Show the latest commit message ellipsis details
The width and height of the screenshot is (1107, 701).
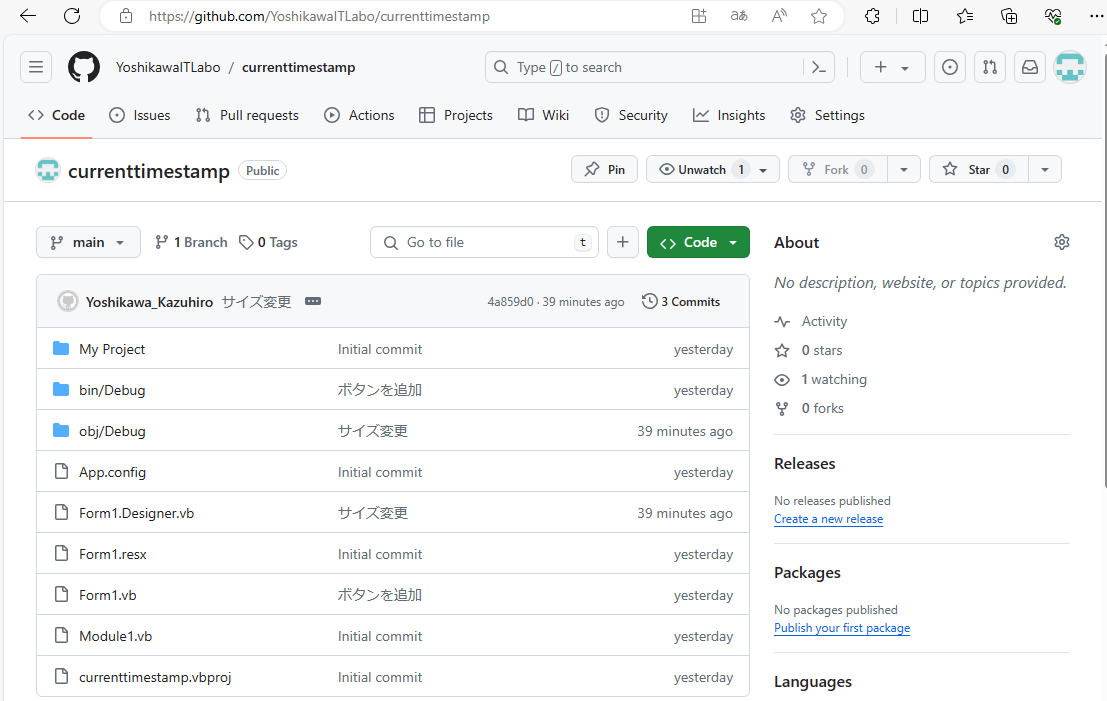[x=313, y=301]
